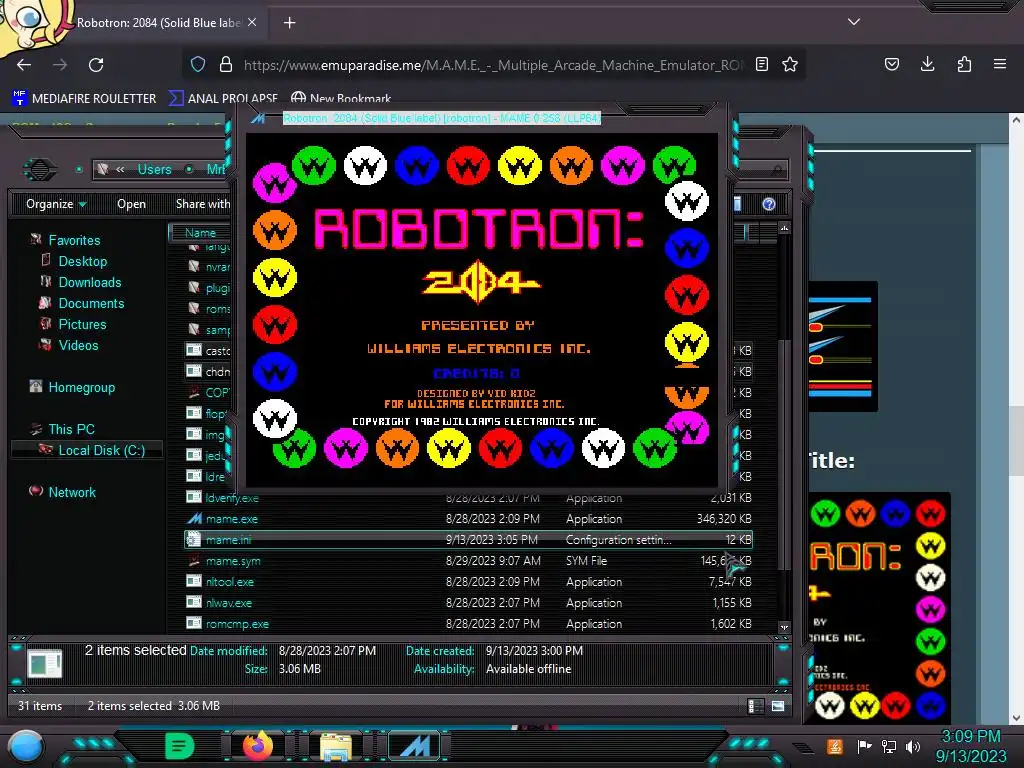
Task: Switch Explorer to details view icon
Action: 756,706
